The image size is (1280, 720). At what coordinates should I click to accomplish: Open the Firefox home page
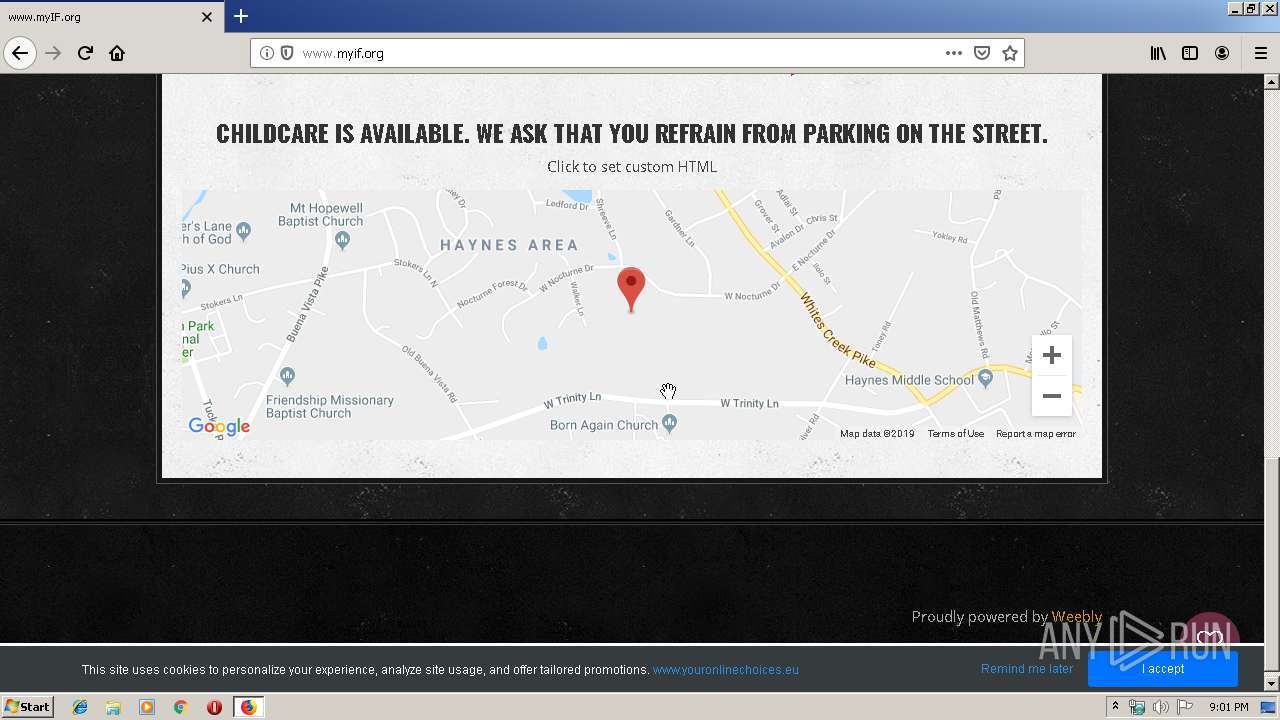coord(117,53)
